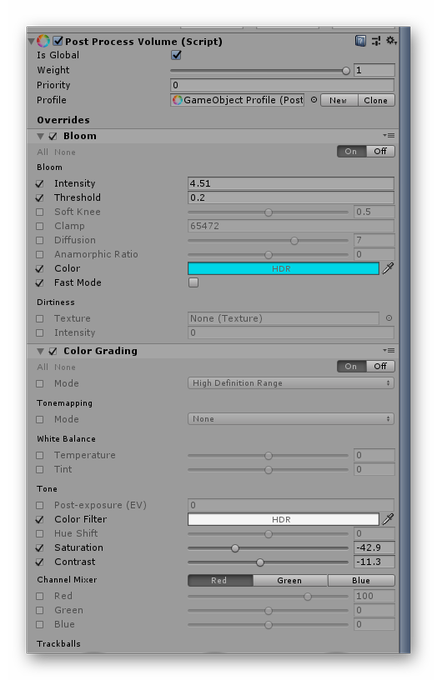Click the Contrast slider handle
This screenshot has width=437, height=680.
coord(260,562)
